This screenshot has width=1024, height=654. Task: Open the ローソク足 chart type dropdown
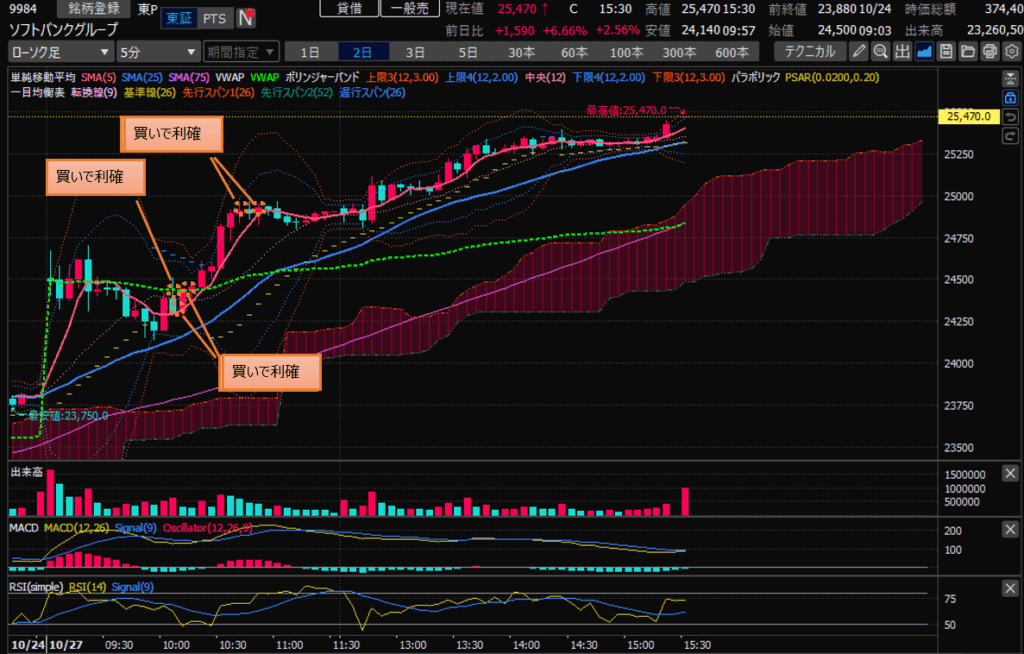point(60,51)
